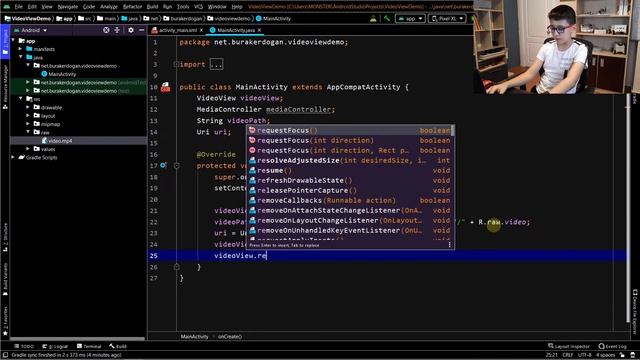Image resolution: width=640 pixels, height=360 pixels.
Task: Click the override gutter icon on line 17
Action: (x=163, y=166)
